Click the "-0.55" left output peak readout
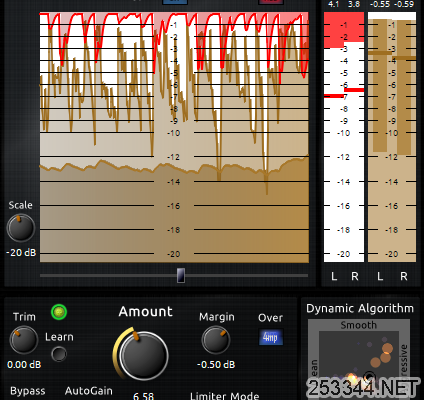 [x=380, y=4]
